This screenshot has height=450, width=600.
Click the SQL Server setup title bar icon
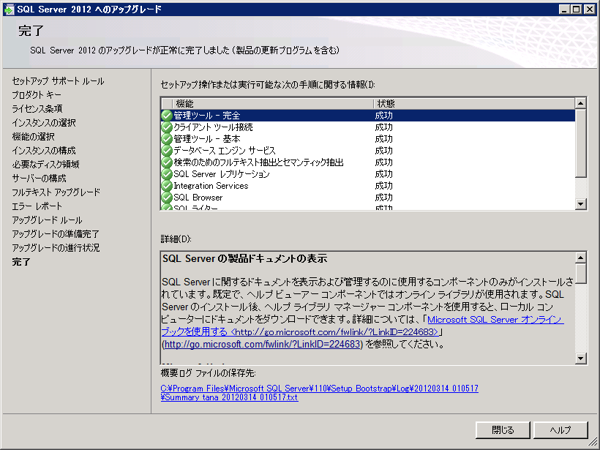(8, 9)
